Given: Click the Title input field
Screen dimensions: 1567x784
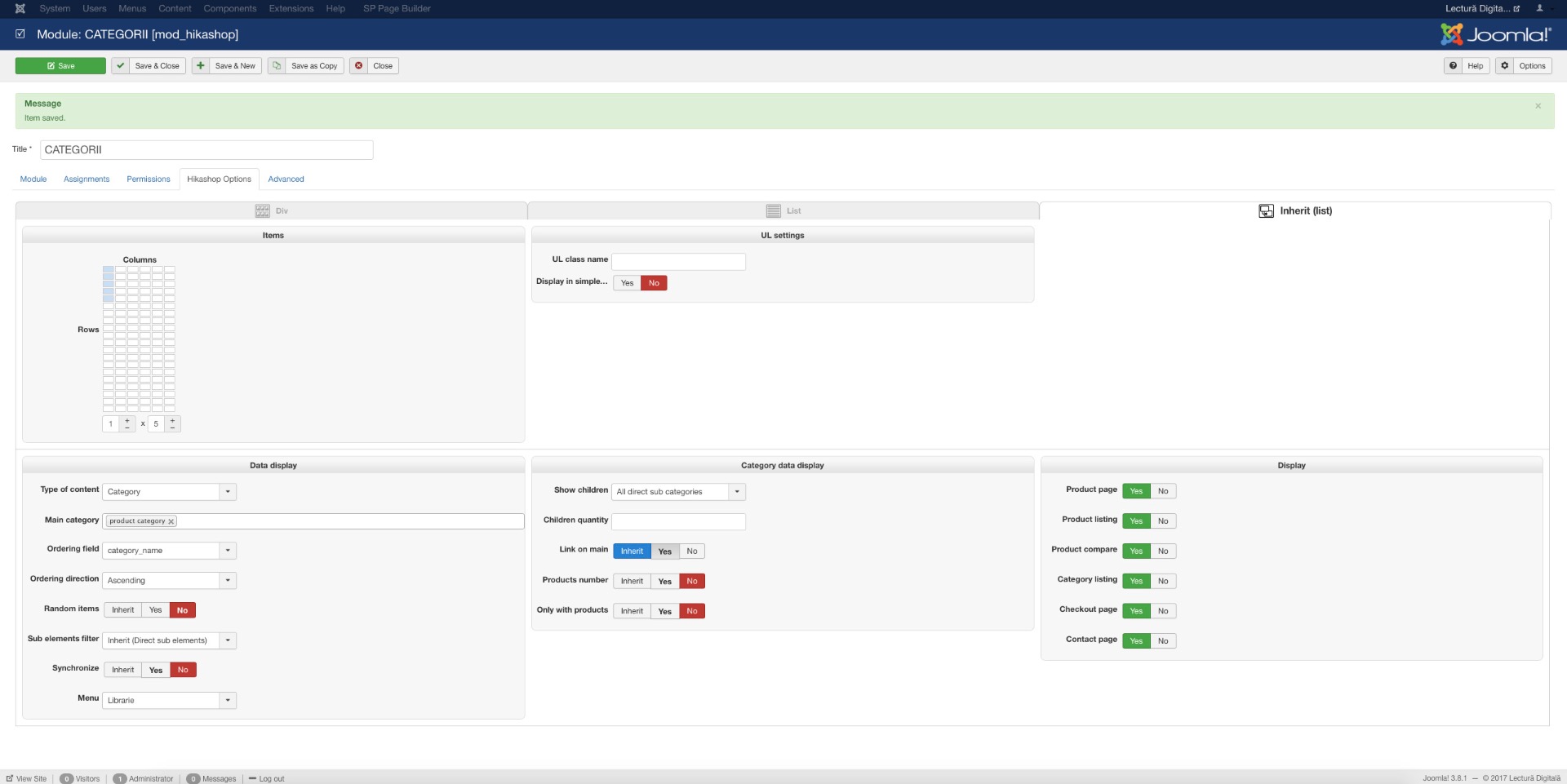Looking at the screenshot, I should point(206,150).
